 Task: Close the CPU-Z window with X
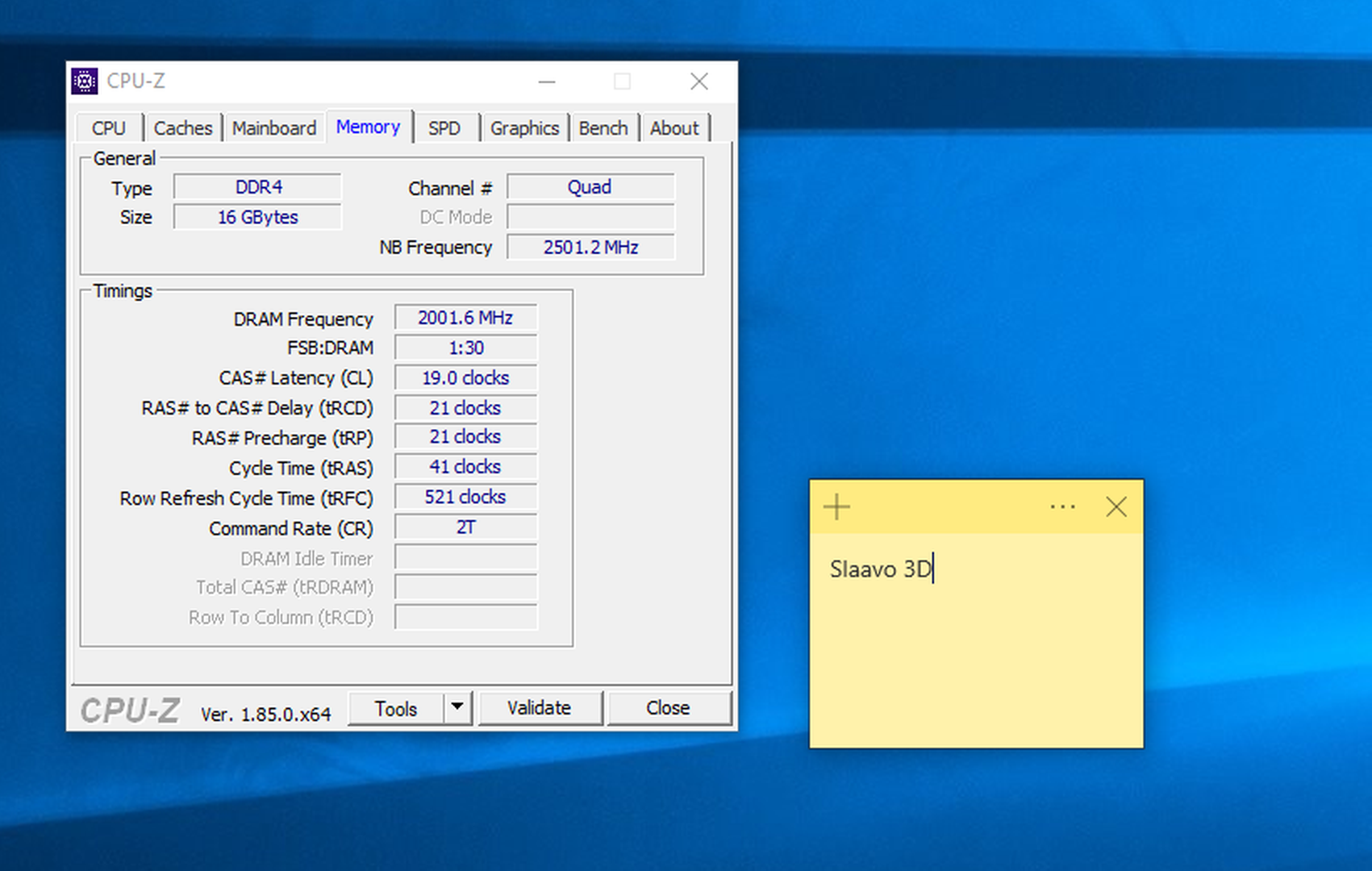pyautogui.click(x=699, y=81)
